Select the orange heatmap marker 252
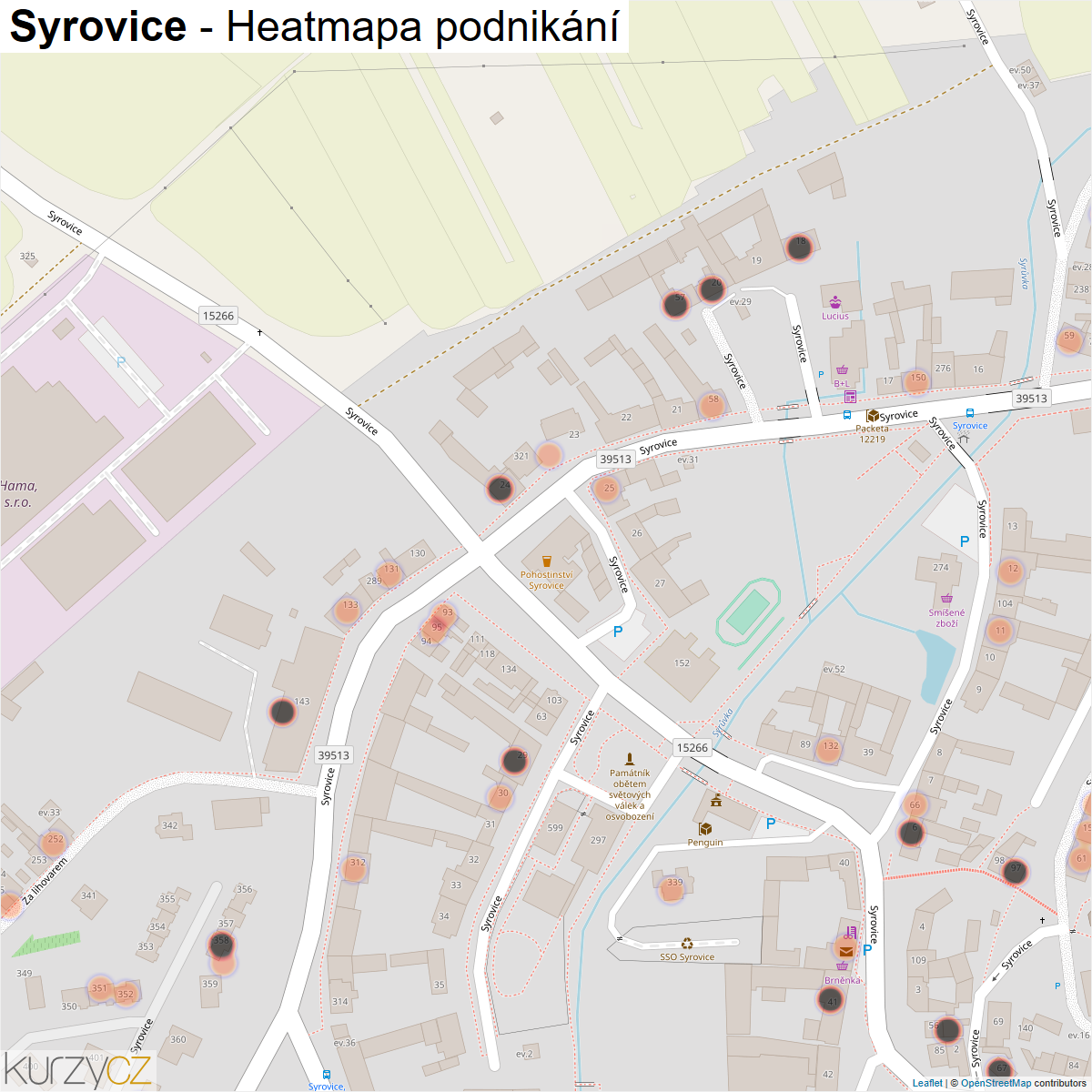The height and width of the screenshot is (1092, 1092). point(54,844)
